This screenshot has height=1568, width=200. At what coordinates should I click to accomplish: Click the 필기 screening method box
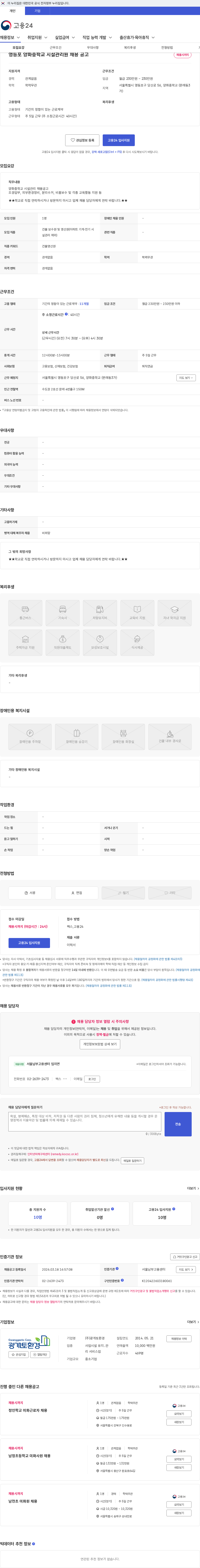(x=123, y=893)
